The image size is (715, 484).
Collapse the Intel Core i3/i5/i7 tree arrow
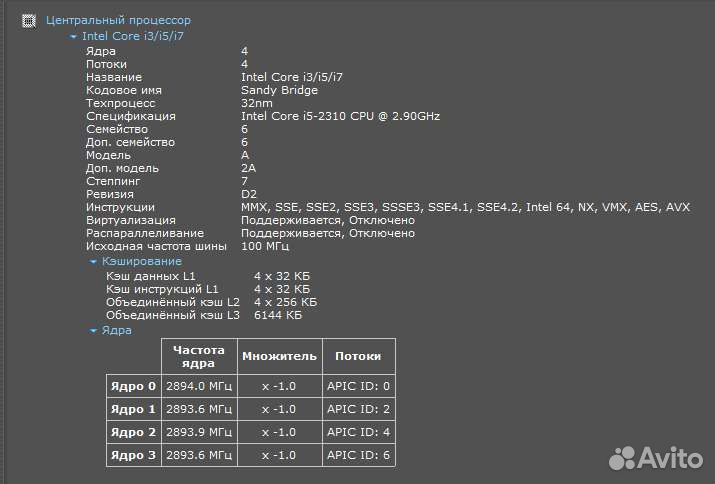73,36
